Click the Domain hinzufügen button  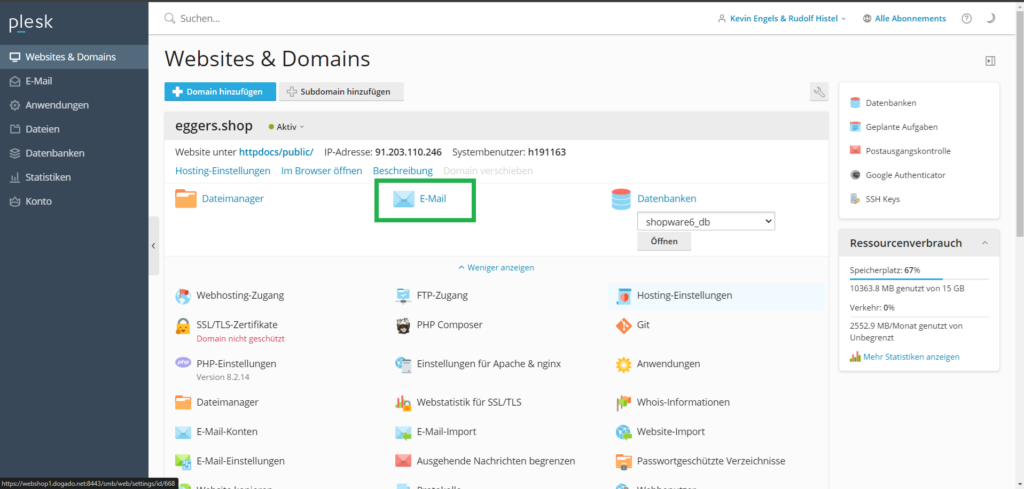(220, 92)
